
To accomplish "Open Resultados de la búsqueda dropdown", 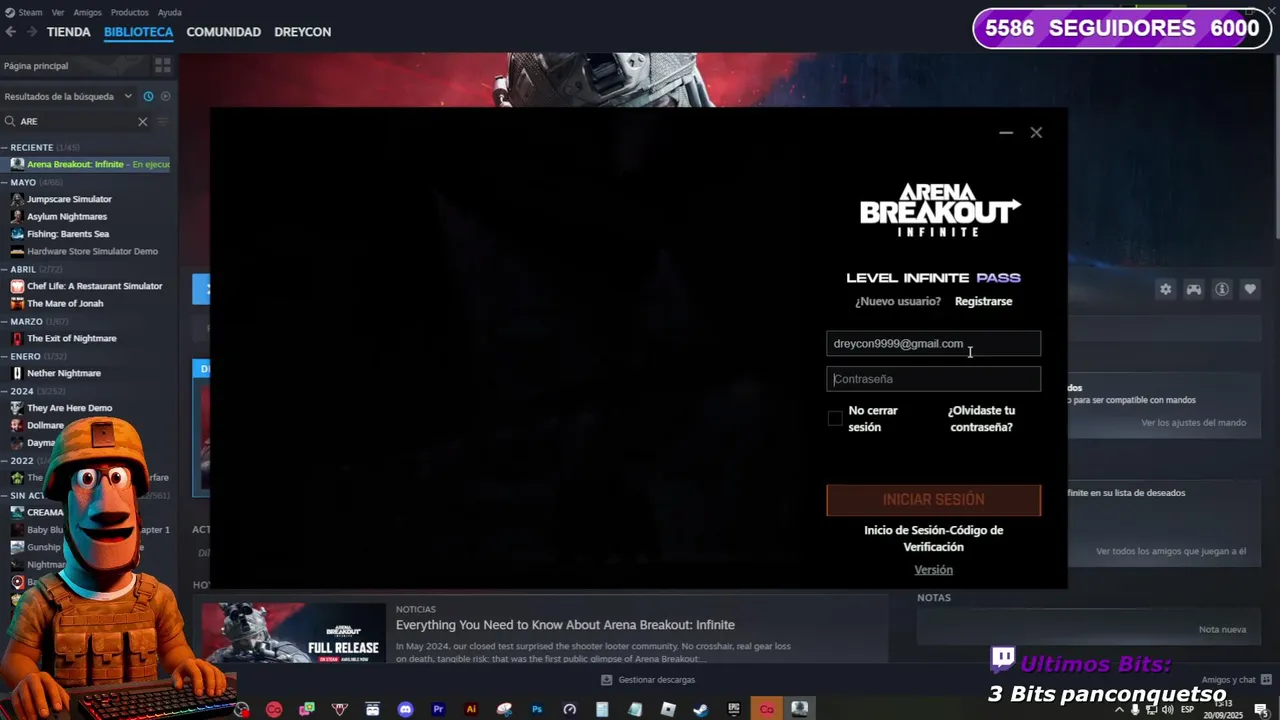I will (x=68, y=96).
